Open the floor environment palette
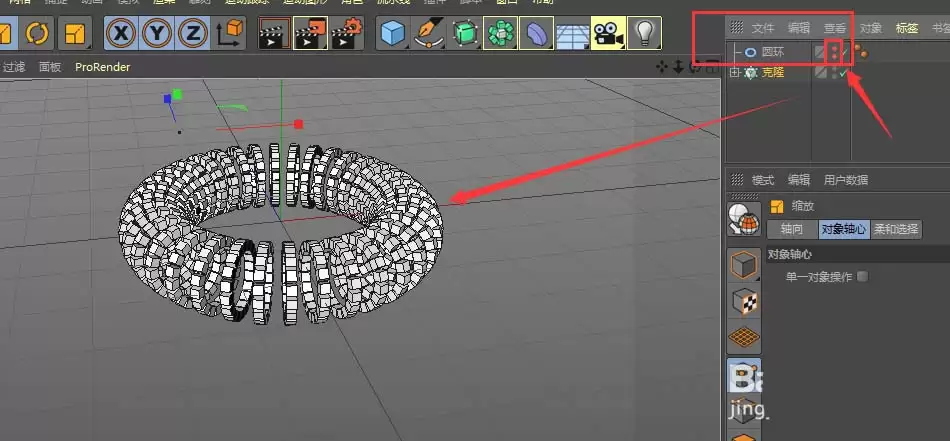The image size is (950, 441). (573, 33)
